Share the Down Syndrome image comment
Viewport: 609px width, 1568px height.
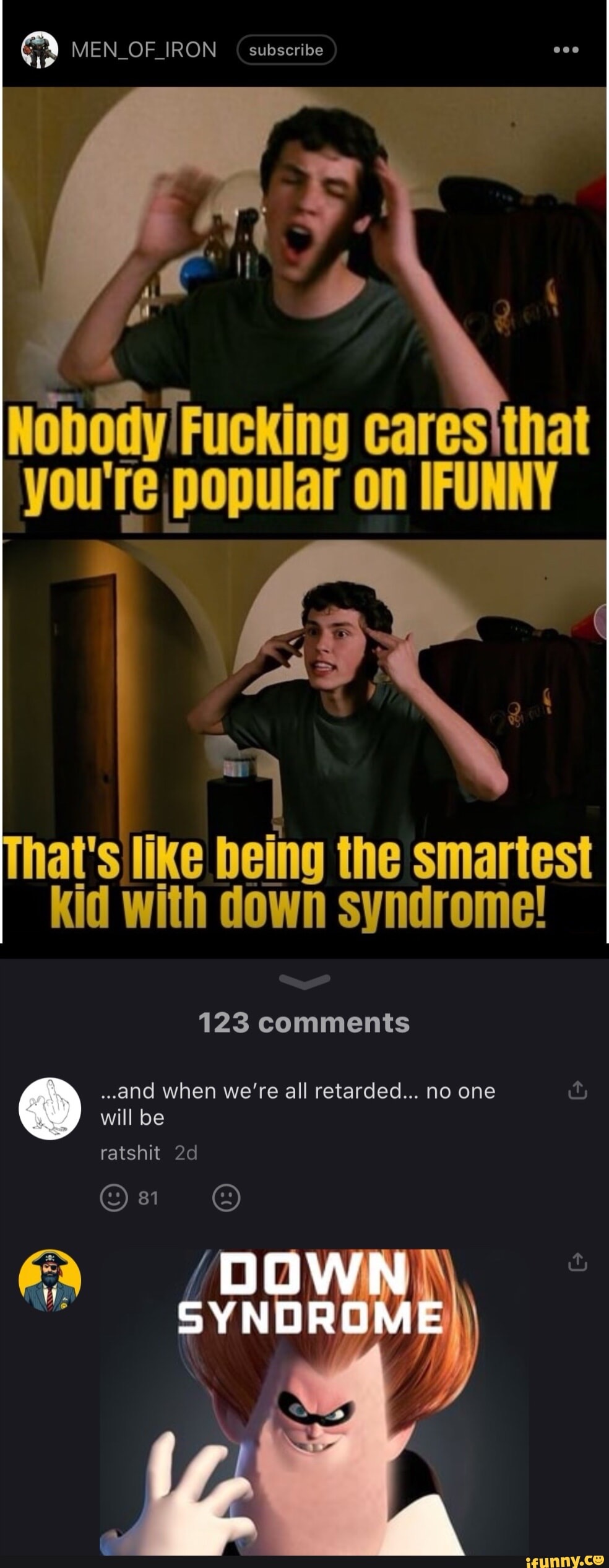[x=577, y=1262]
